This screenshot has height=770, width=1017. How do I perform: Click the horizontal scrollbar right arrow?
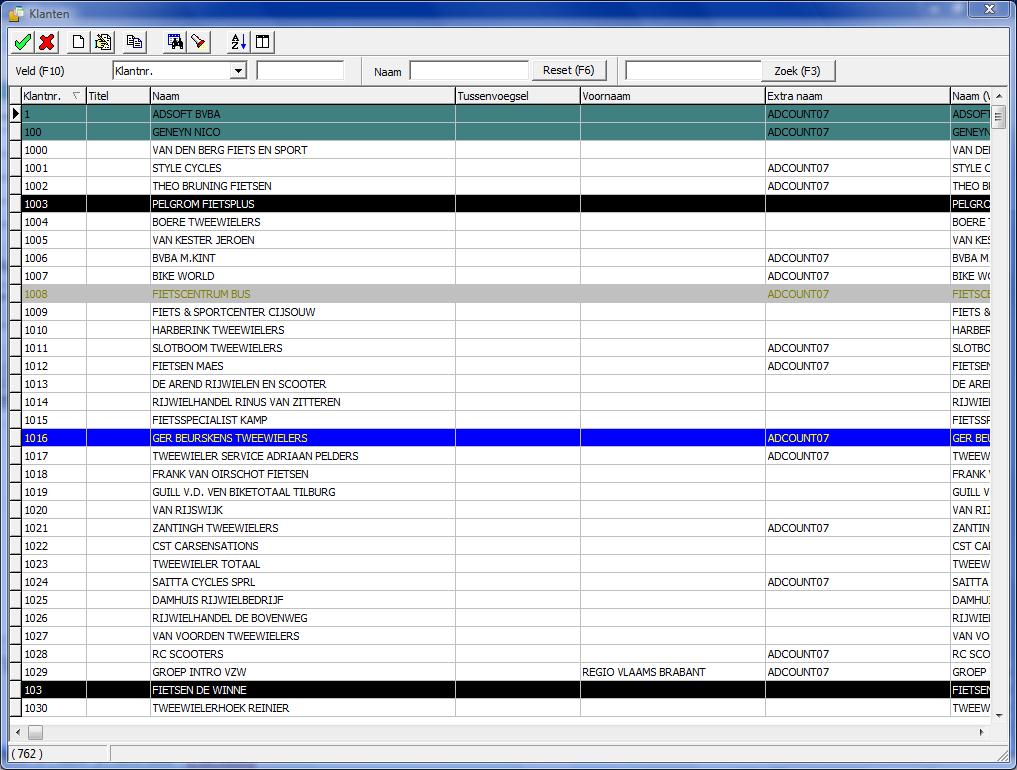(x=981, y=732)
